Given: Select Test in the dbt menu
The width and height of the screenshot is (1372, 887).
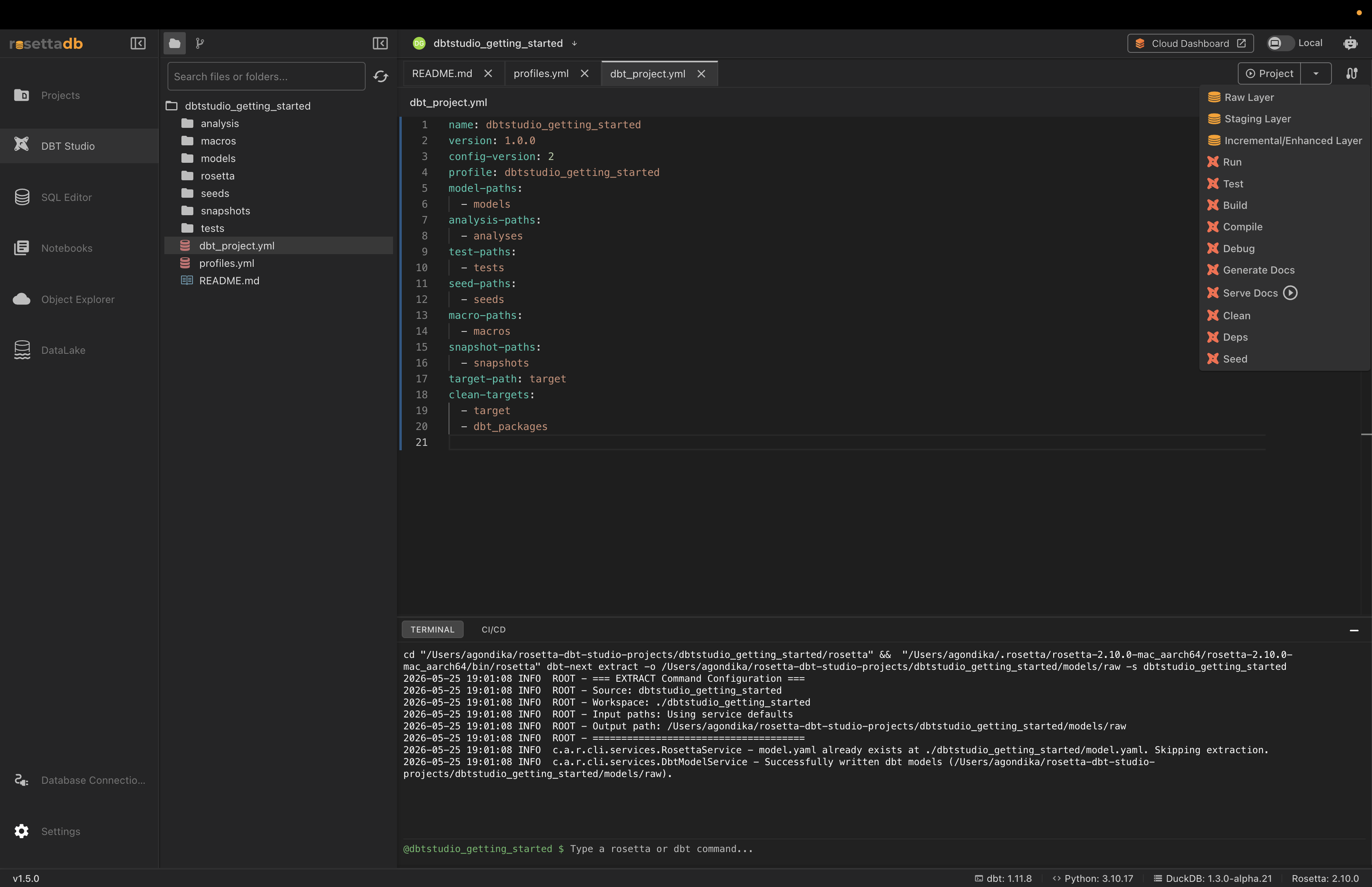Looking at the screenshot, I should click(1285, 184).
